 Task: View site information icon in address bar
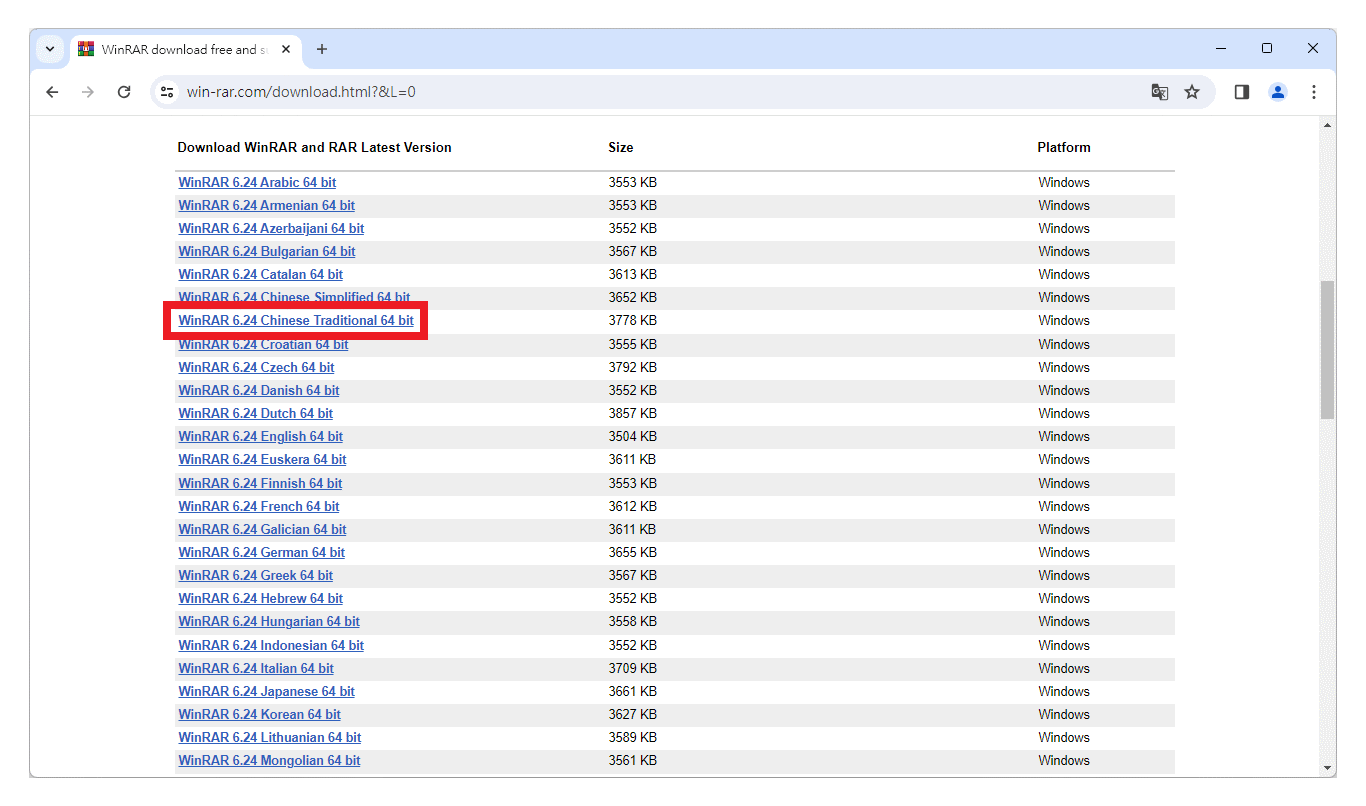pyautogui.click(x=167, y=92)
